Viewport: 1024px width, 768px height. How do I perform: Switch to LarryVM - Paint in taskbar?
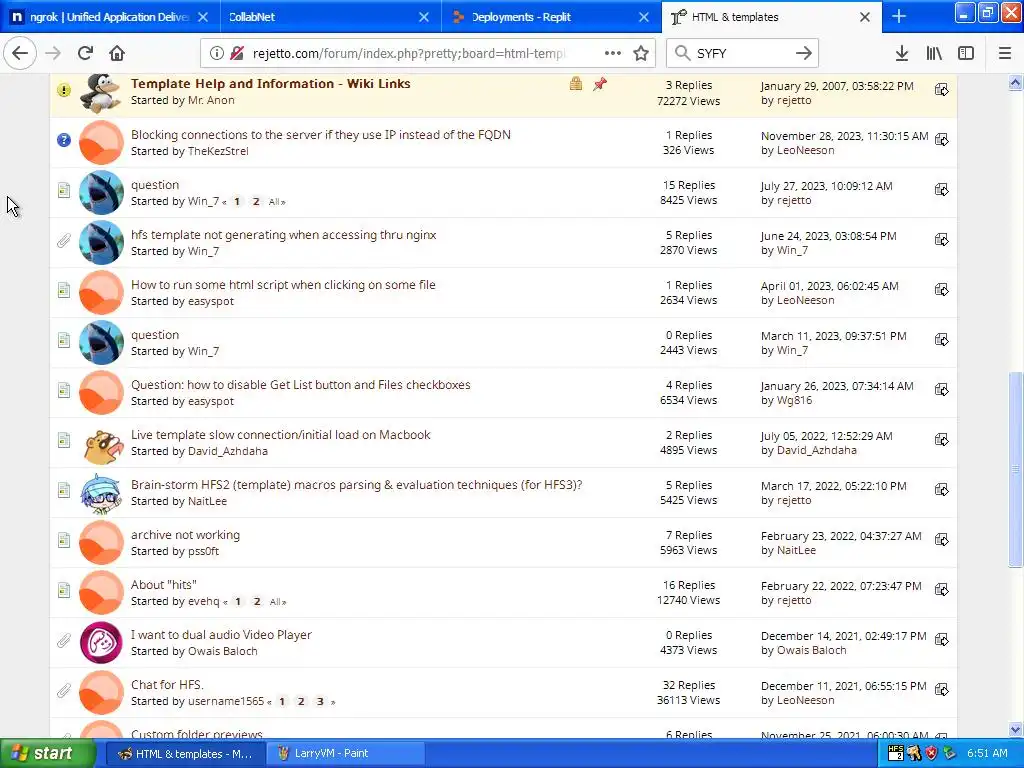pyautogui.click(x=346, y=754)
